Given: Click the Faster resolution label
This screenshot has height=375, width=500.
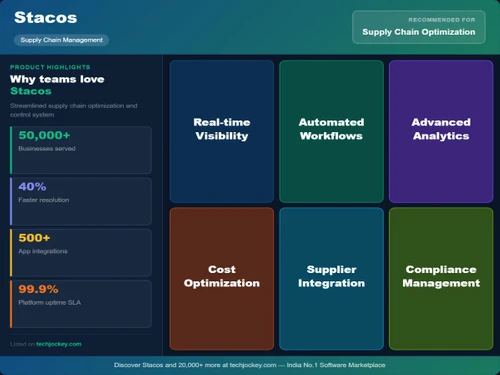Looking at the screenshot, I should point(44,200).
